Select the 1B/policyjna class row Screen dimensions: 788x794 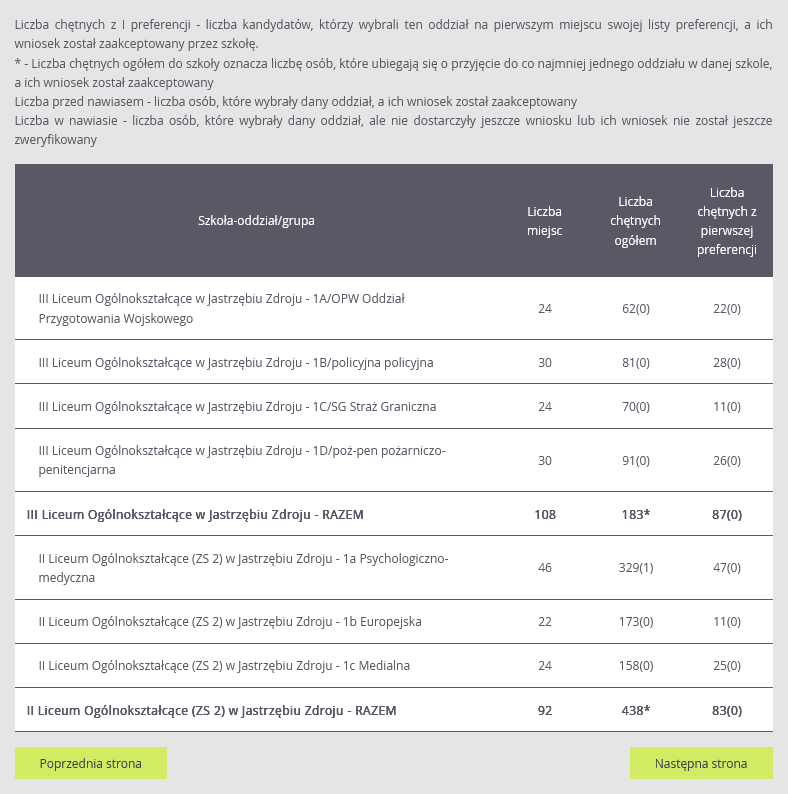(x=236, y=362)
